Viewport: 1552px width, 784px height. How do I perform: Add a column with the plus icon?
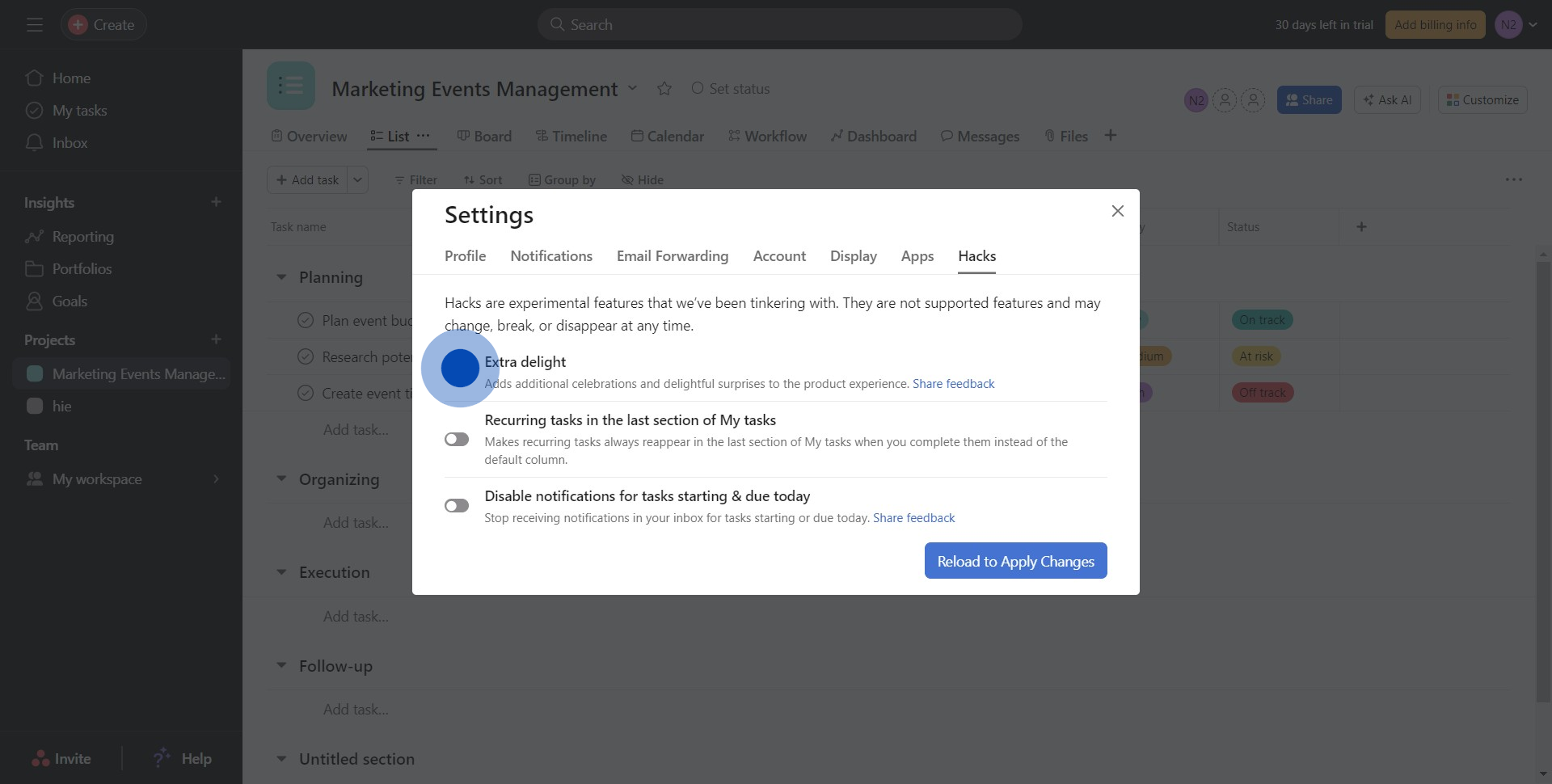pos(1361,227)
